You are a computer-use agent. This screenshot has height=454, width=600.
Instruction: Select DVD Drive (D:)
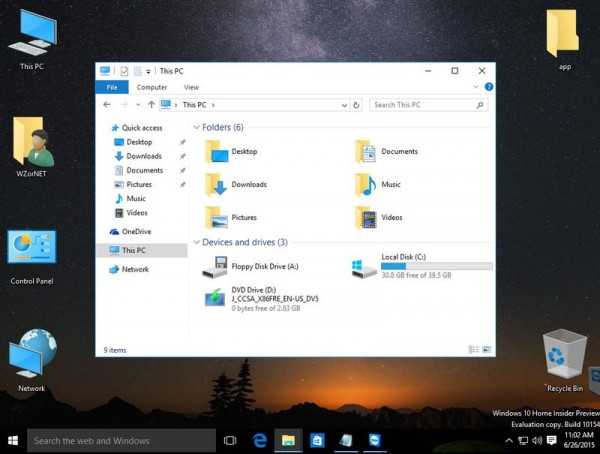pos(261,299)
